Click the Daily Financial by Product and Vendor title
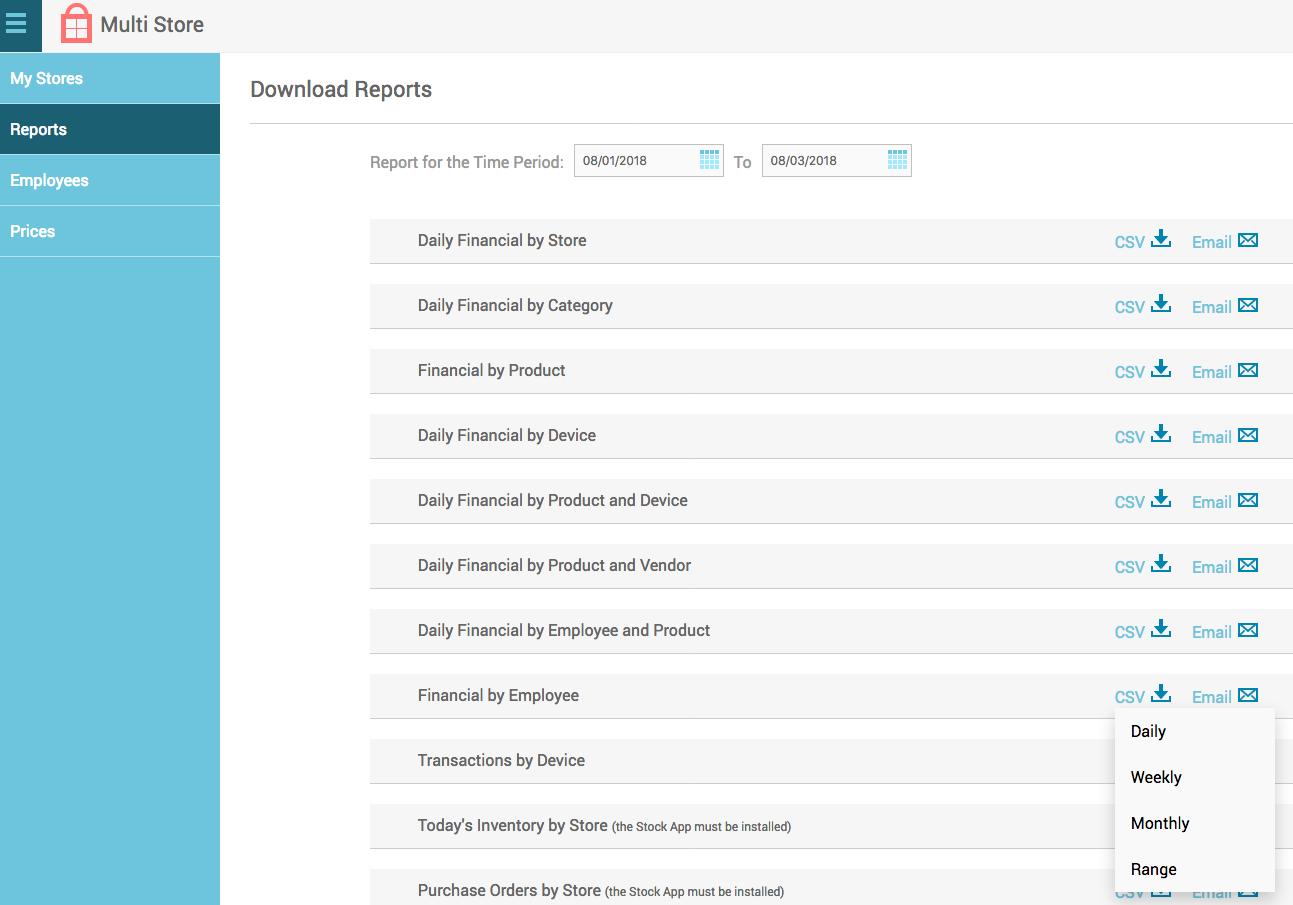 coord(554,565)
